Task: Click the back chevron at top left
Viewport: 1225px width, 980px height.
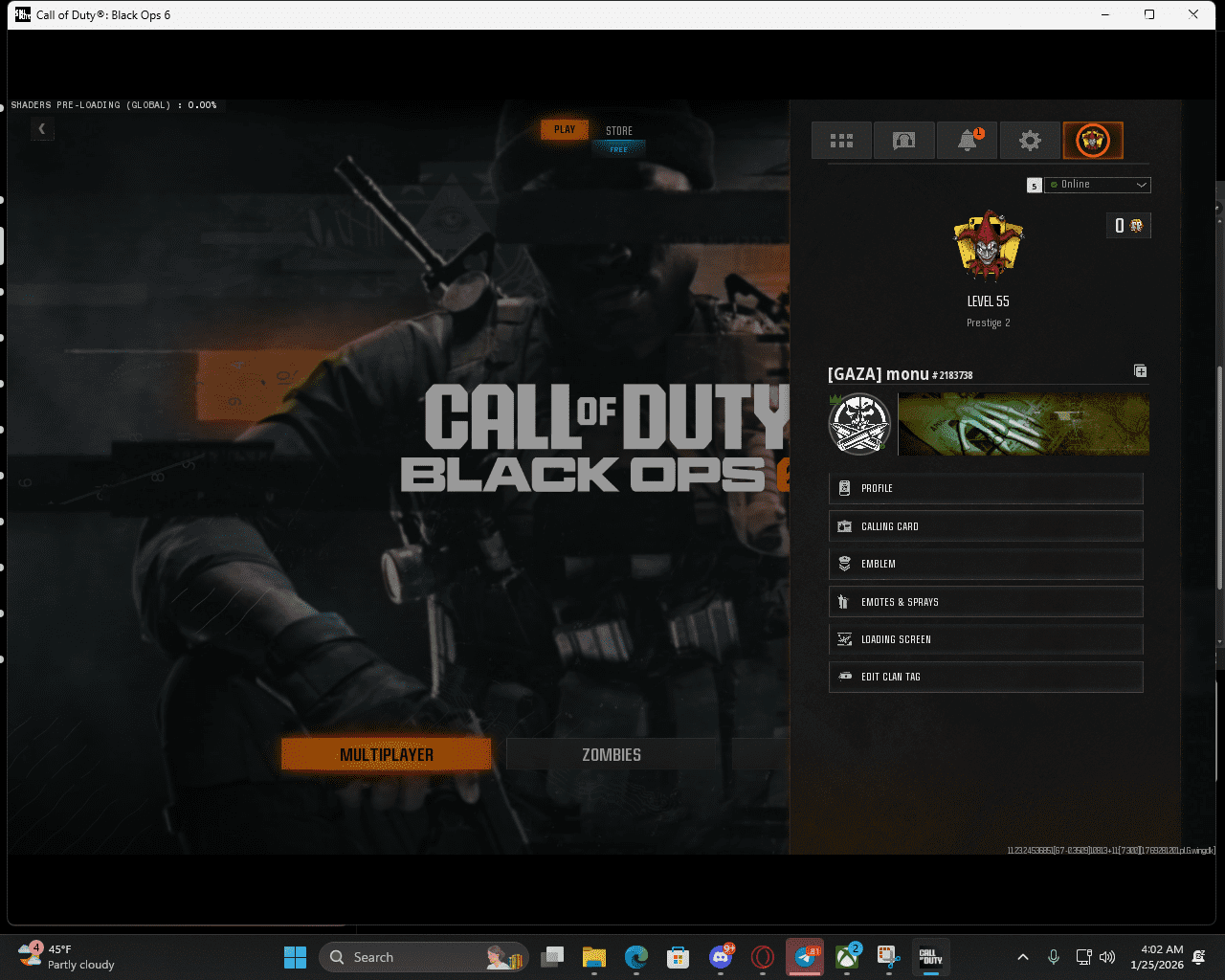Action: click(x=42, y=128)
